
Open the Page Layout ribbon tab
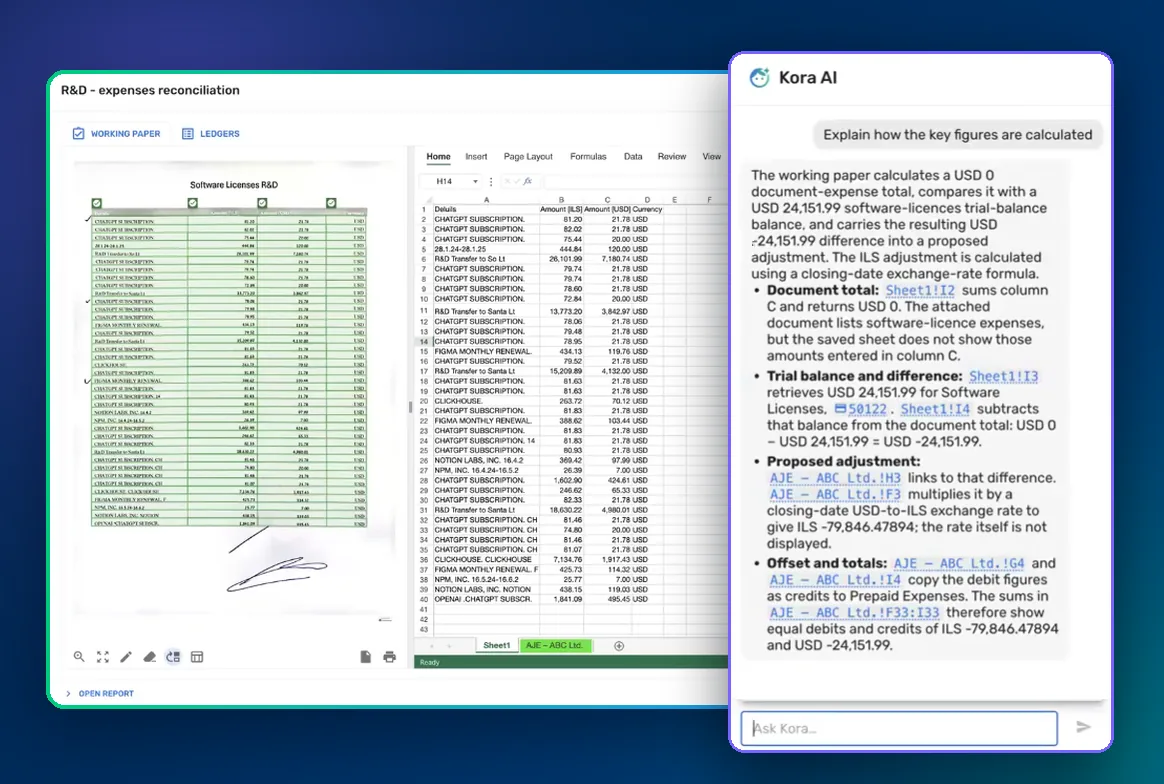pyautogui.click(x=528, y=157)
